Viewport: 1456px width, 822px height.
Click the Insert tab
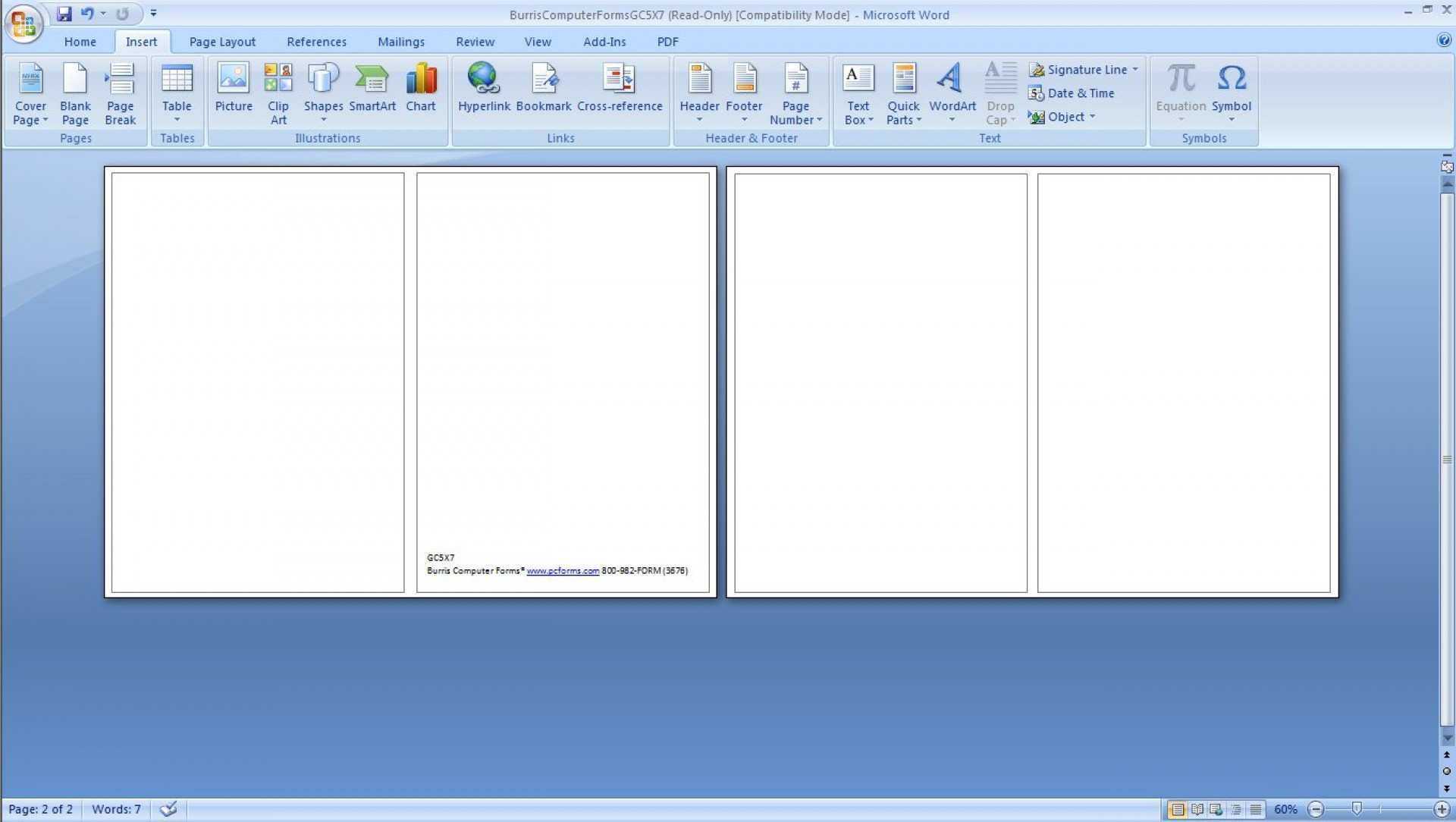[141, 42]
